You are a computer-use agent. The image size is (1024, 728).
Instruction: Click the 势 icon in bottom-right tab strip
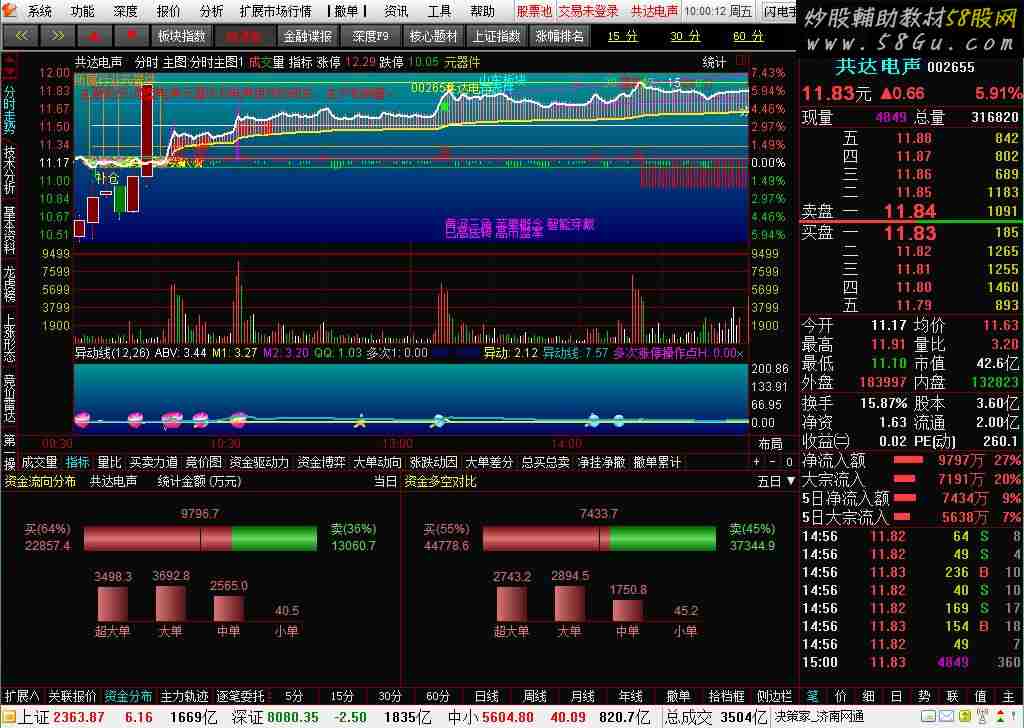pyautogui.click(x=924, y=696)
